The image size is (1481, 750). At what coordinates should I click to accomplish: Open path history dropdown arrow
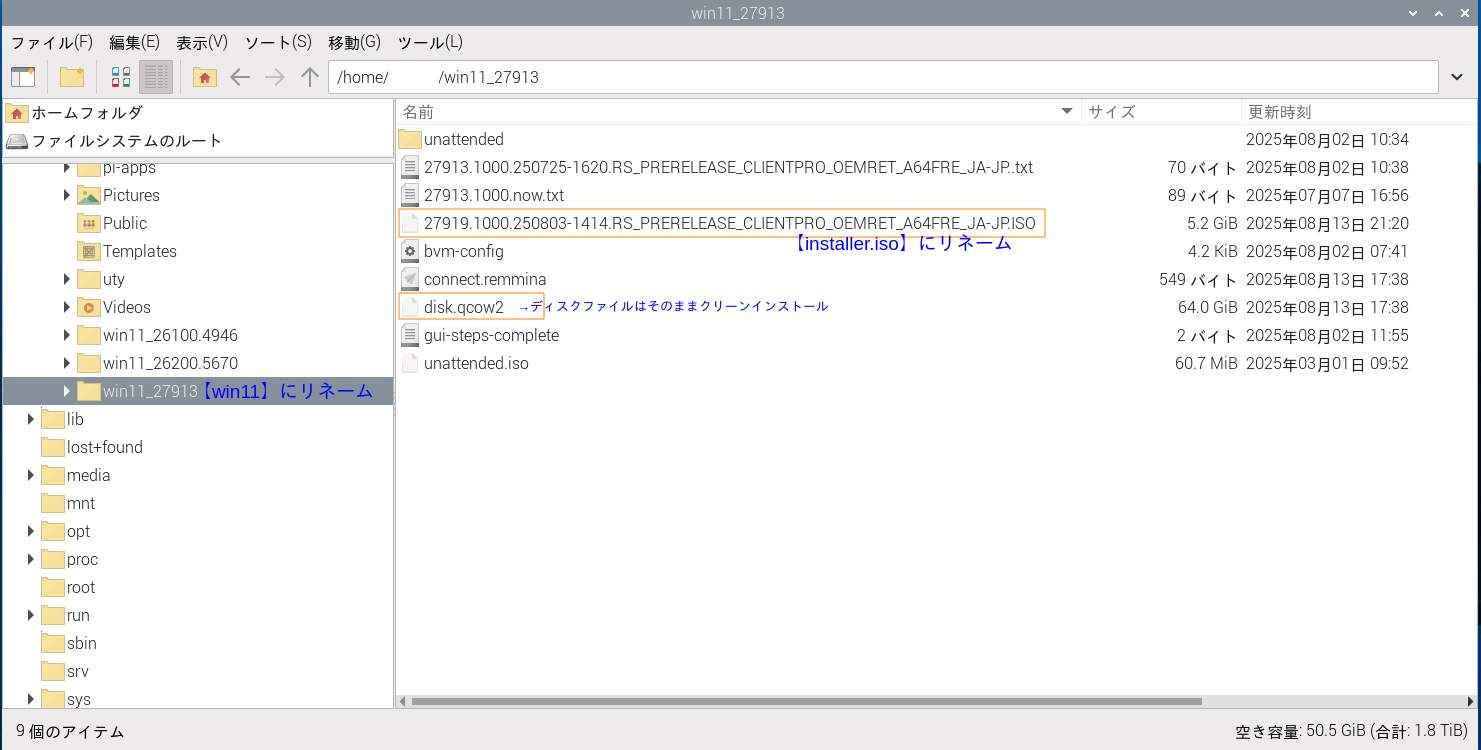pos(1457,77)
